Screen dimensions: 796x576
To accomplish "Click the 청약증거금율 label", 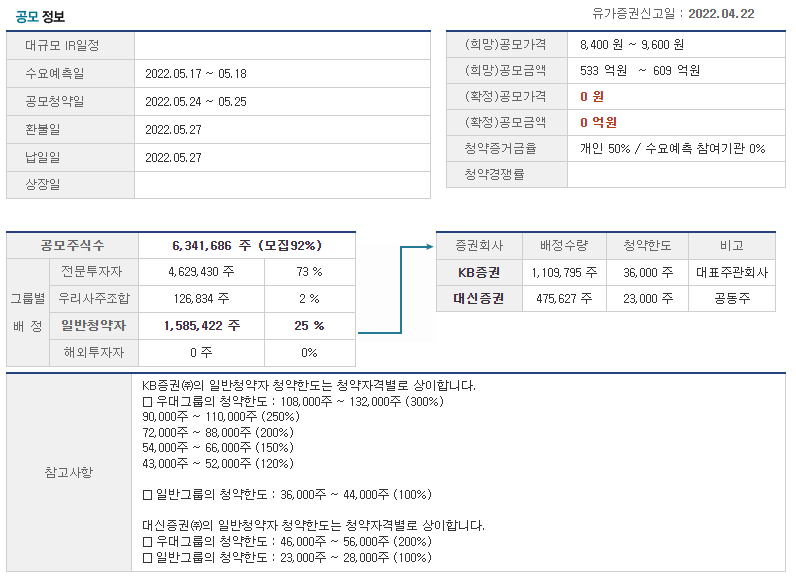I will pos(501,148).
